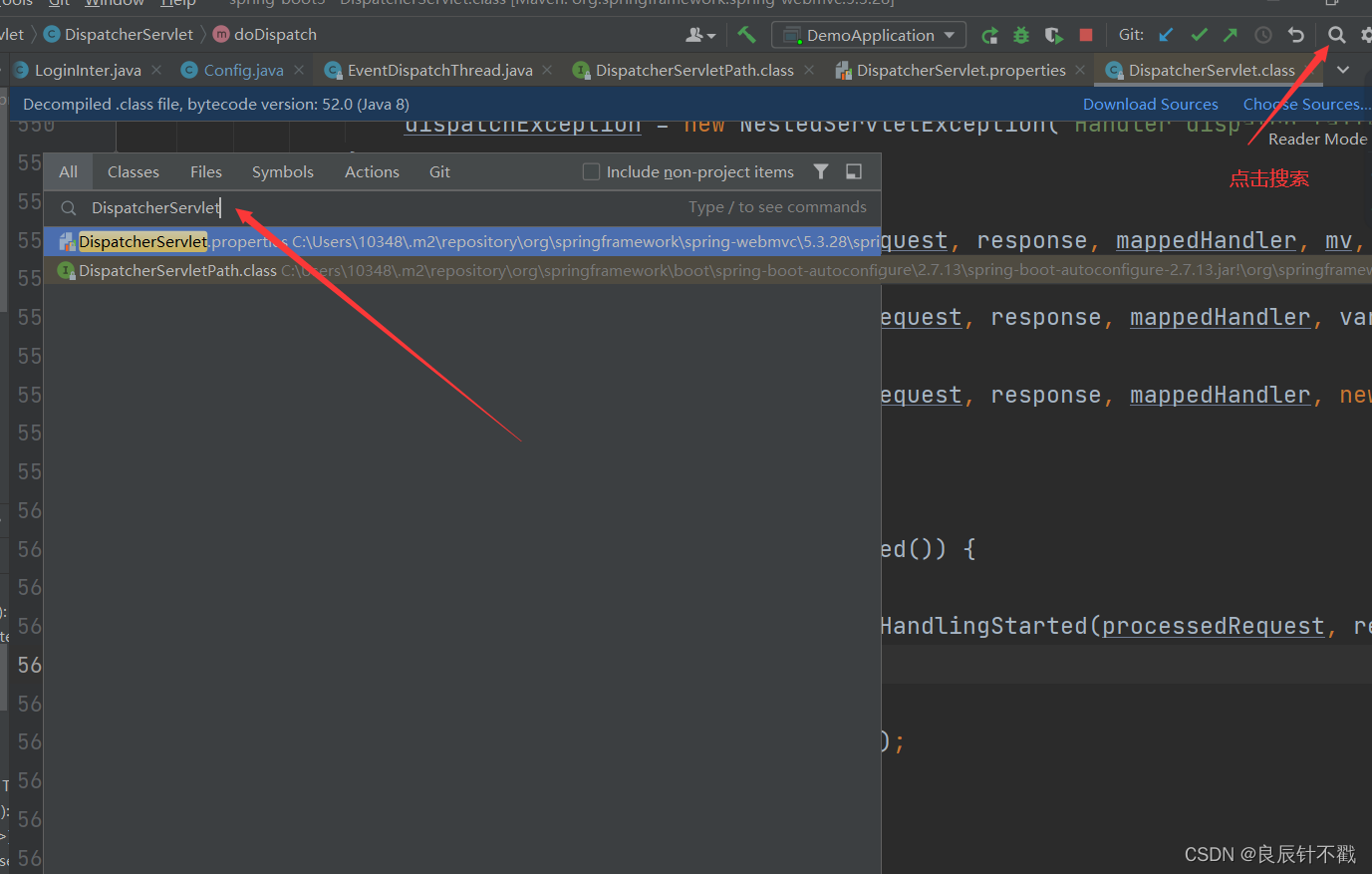Click the DispatcherServlet breadcrumb
The width and height of the screenshot is (1372, 874).
(x=120, y=35)
